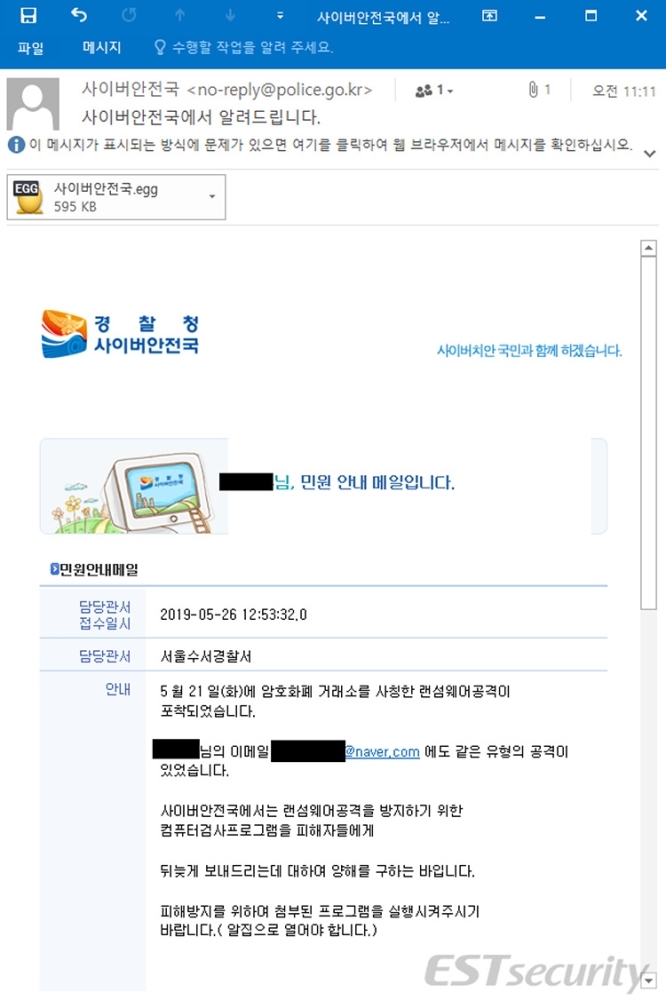Screen dimensions: 666x1000
Task: Click the Redo icon in quick access toolbar
Action: click(x=129, y=15)
